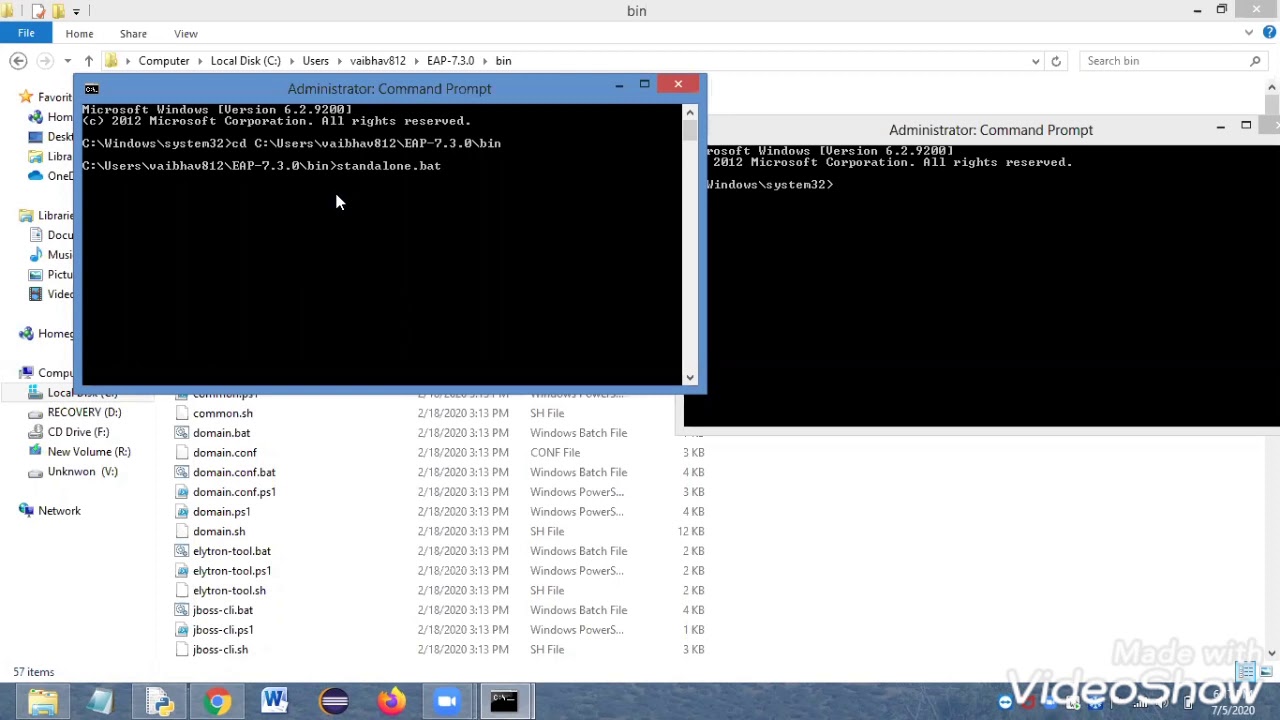Open the Customize Quick Access Toolbar dropdown
The image size is (1280, 720).
tap(76, 11)
